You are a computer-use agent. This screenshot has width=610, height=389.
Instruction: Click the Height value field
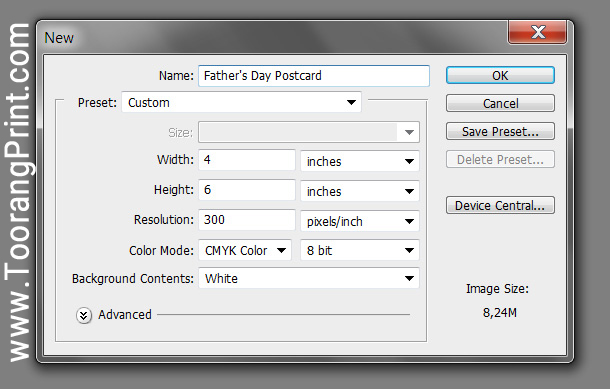(247, 190)
